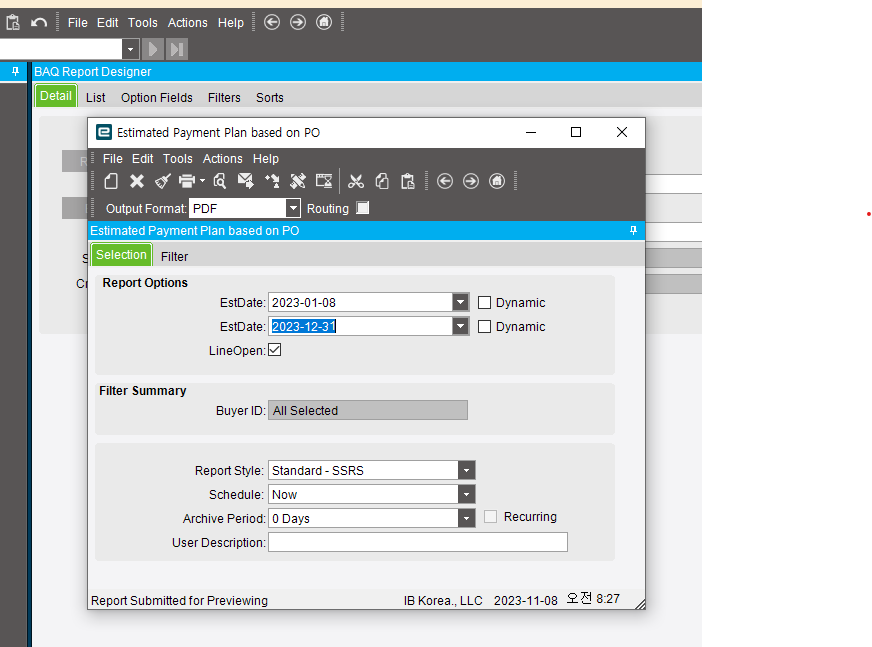
Task: Open Tools menu in BAQ Report Designer
Action: [143, 23]
